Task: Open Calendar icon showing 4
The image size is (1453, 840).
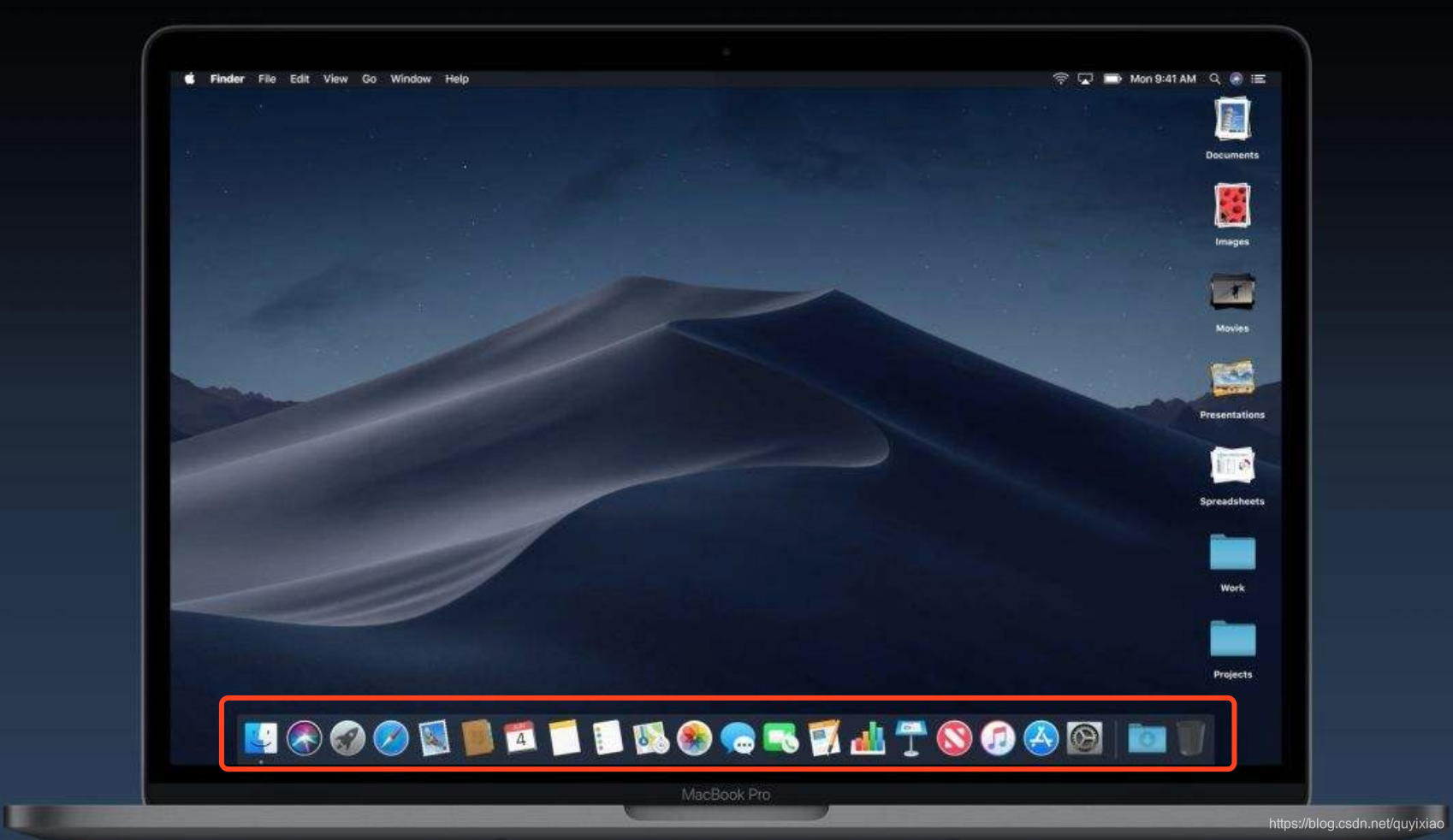Action: tap(520, 737)
